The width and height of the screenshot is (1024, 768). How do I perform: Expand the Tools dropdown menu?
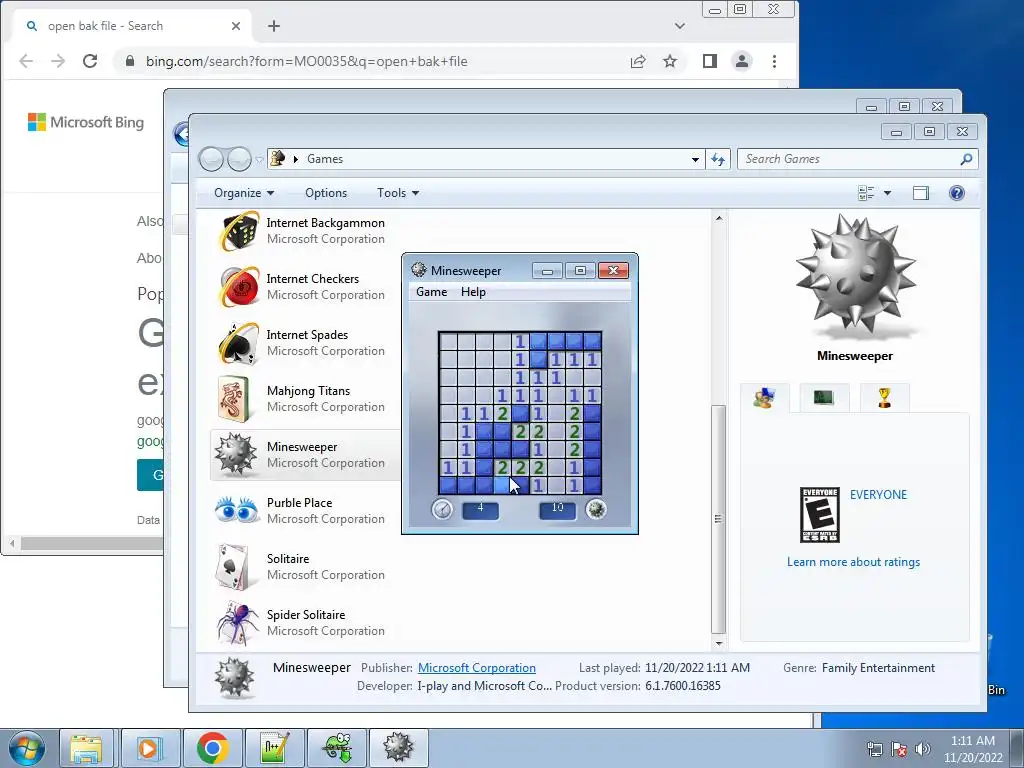pyautogui.click(x=398, y=193)
